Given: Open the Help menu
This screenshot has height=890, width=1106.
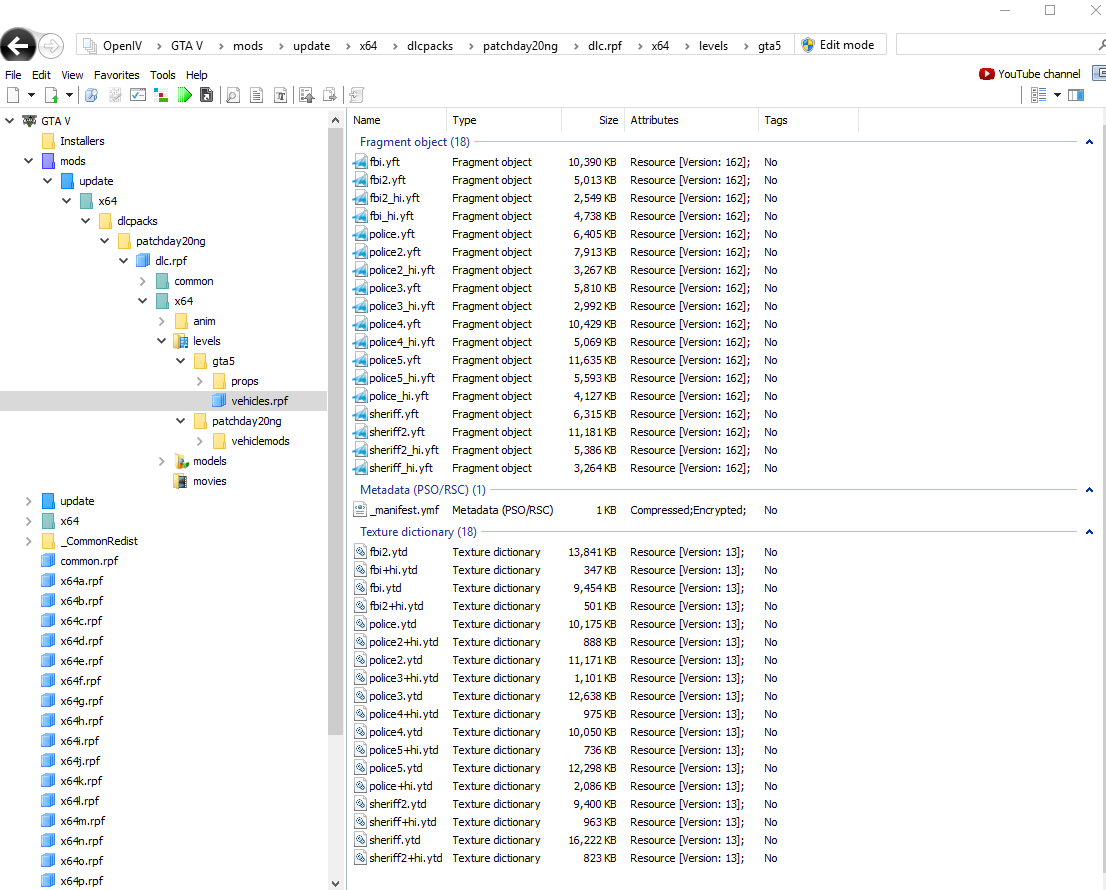Looking at the screenshot, I should [x=196, y=75].
